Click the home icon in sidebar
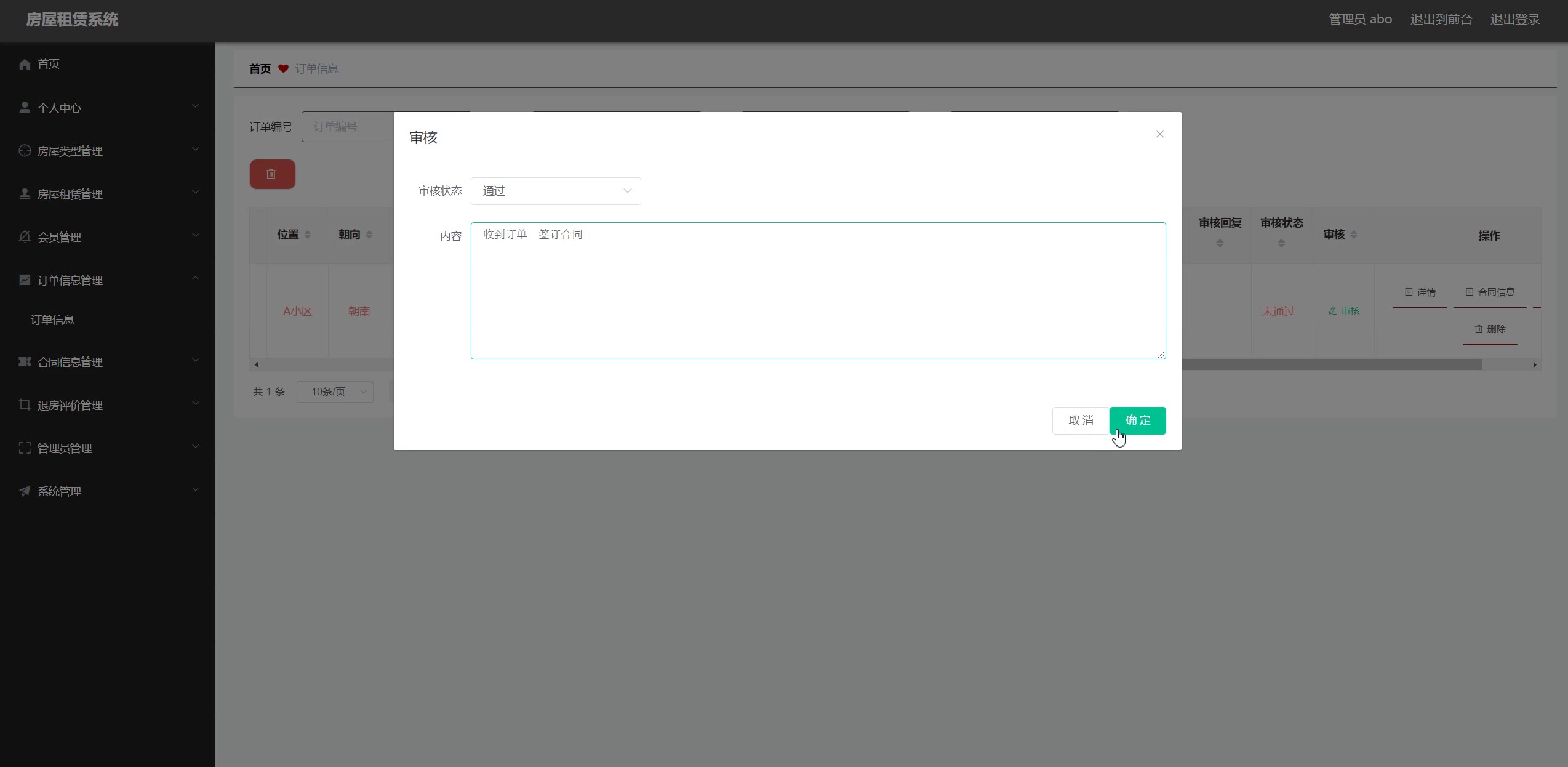Image resolution: width=1568 pixels, height=767 pixels. 25,64
